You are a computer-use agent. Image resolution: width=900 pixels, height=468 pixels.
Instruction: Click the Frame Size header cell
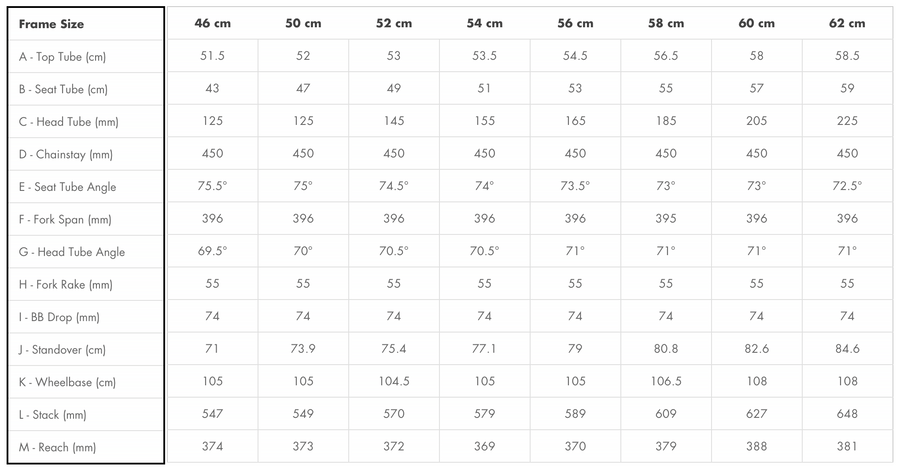[51, 24]
